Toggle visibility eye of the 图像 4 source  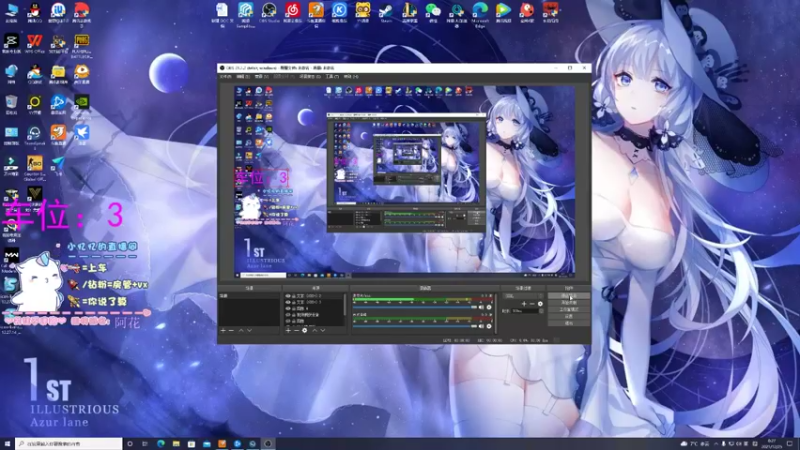click(x=288, y=309)
